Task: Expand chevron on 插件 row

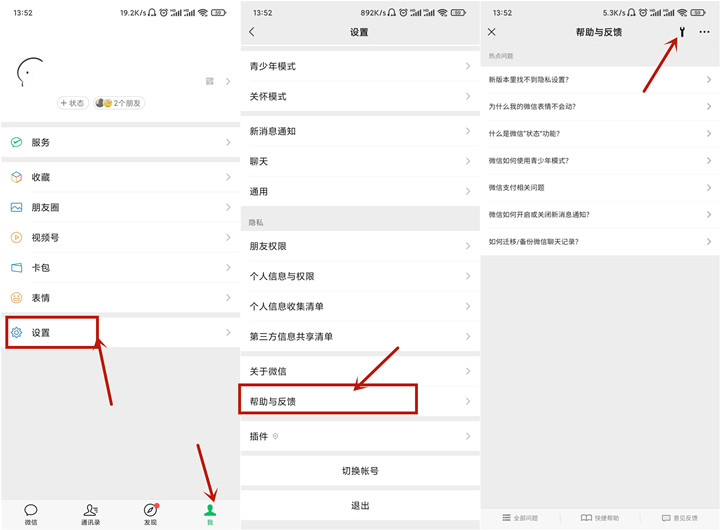Action: coord(468,436)
